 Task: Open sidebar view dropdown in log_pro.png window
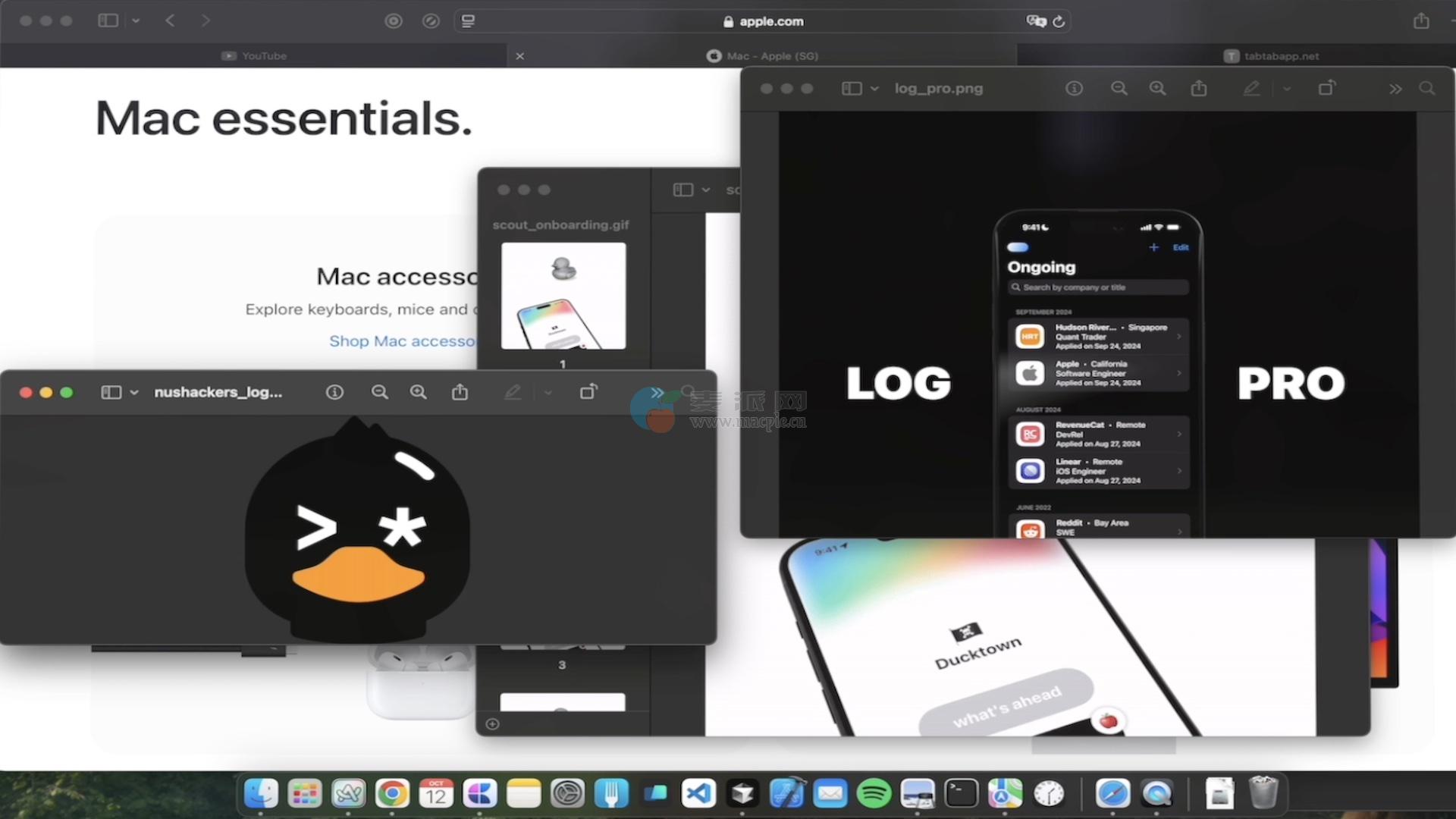coord(874,89)
